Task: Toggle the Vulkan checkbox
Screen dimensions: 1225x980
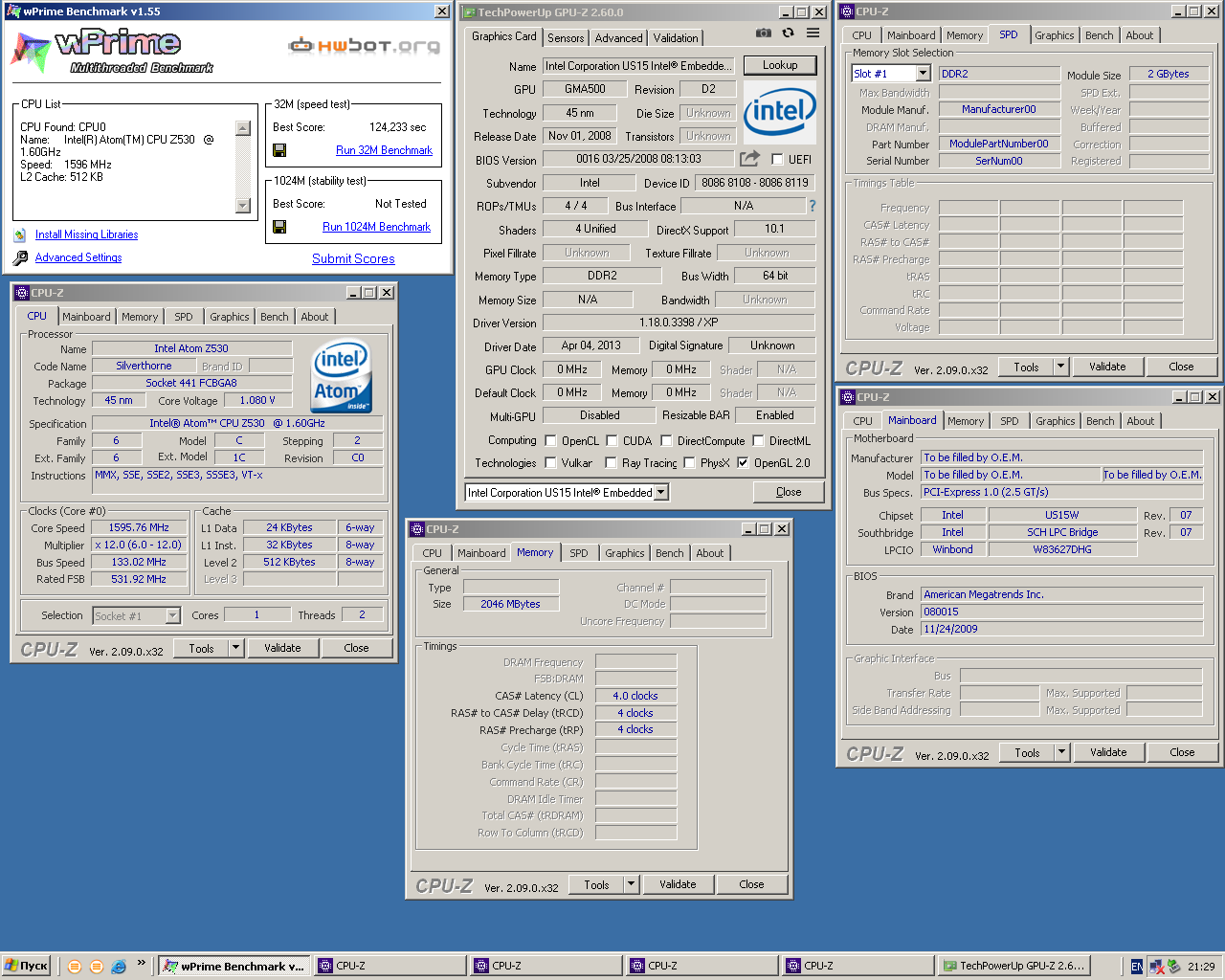Action: [x=550, y=463]
